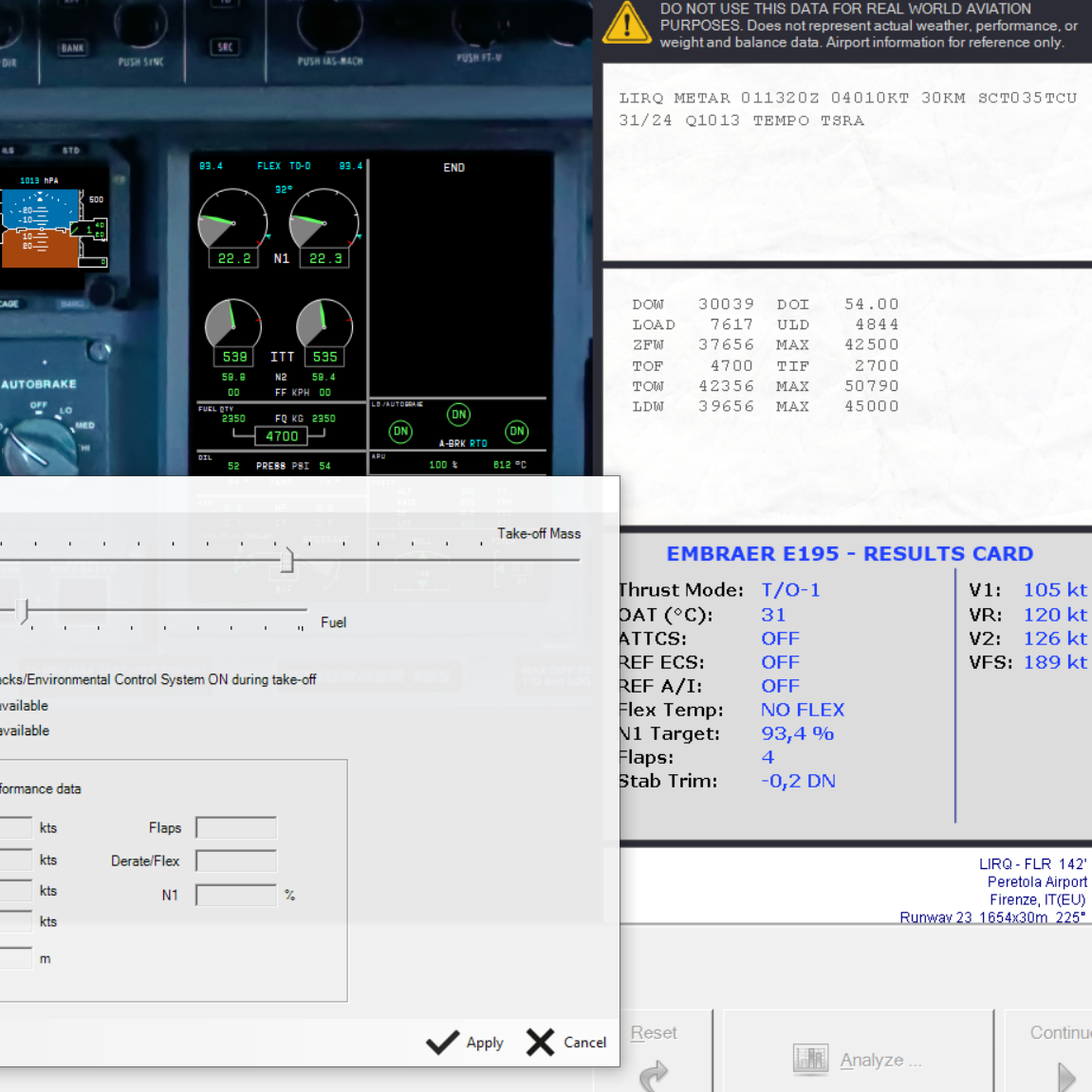This screenshot has width=1092, height=1092.
Task: Click the Derate/Flex input field
Action: click(236, 861)
